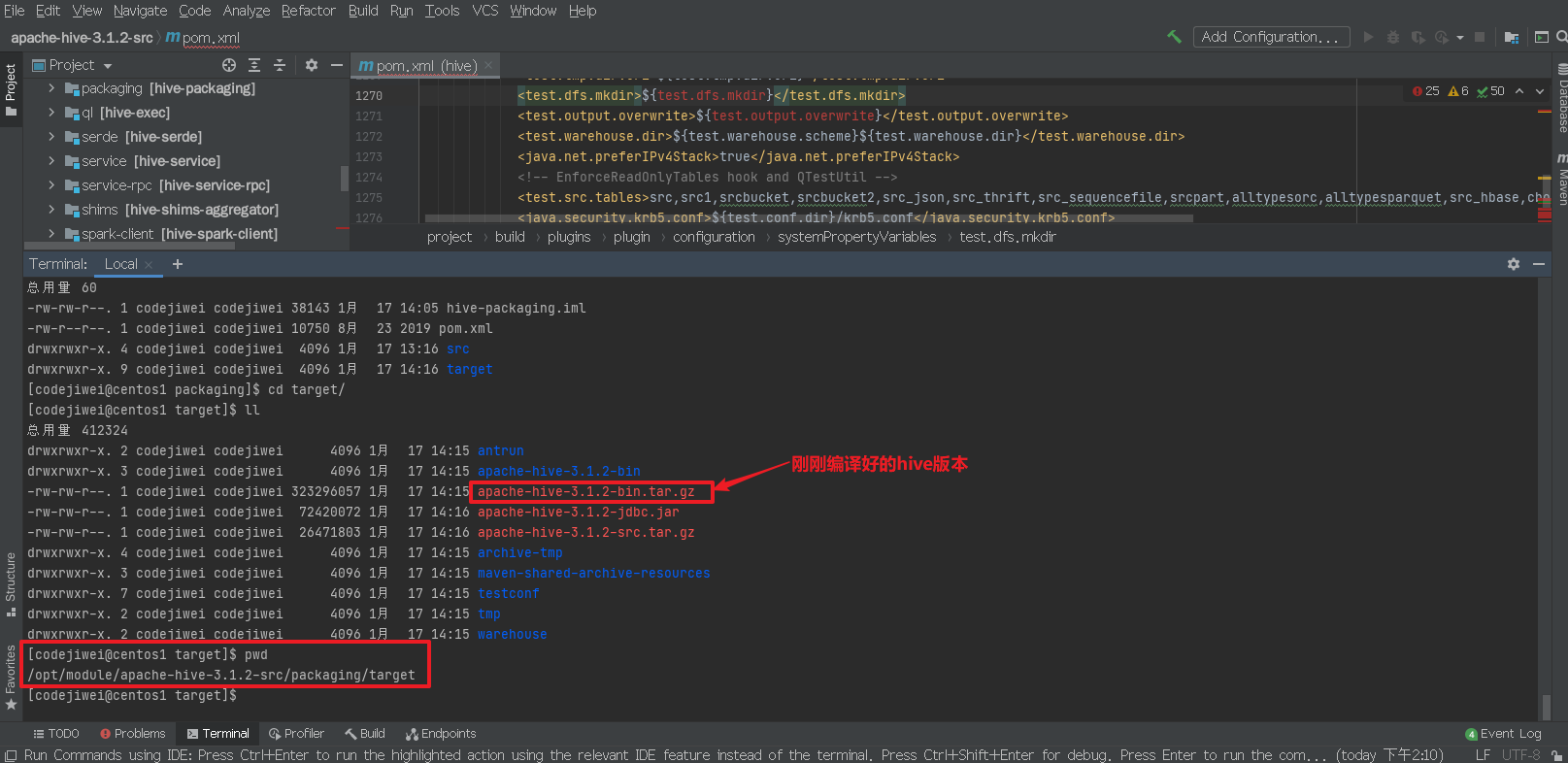The height and width of the screenshot is (763, 1568).
Task: Click the Add Configuration button
Action: click(1270, 37)
